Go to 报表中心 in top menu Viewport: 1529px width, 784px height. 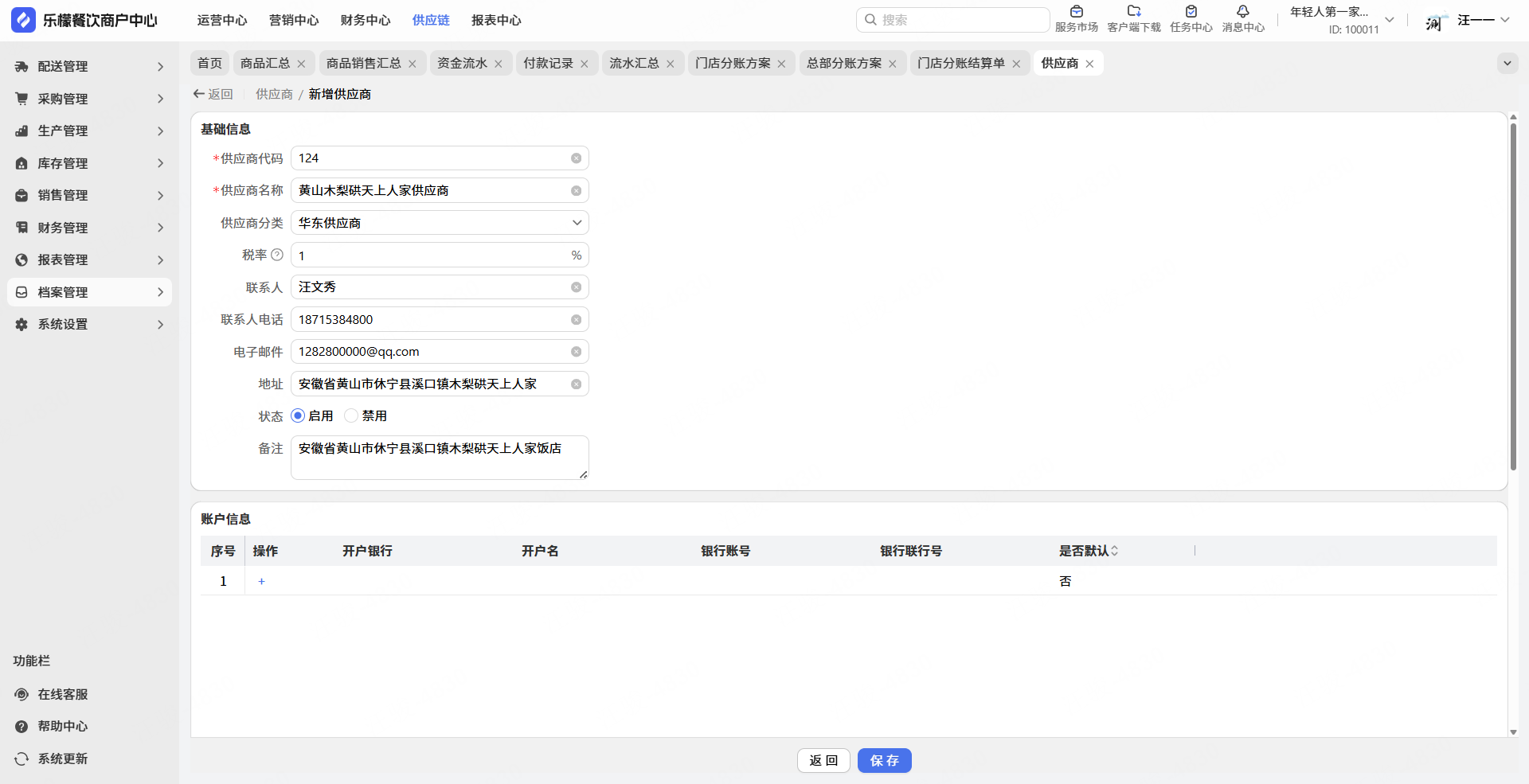(496, 21)
